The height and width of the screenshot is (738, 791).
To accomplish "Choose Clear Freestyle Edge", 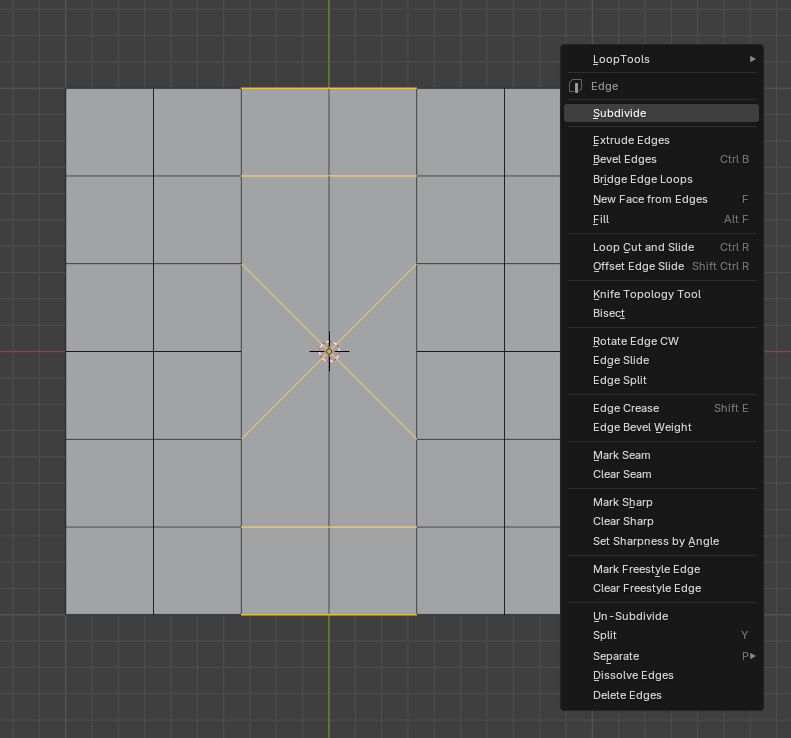I will point(661,589).
